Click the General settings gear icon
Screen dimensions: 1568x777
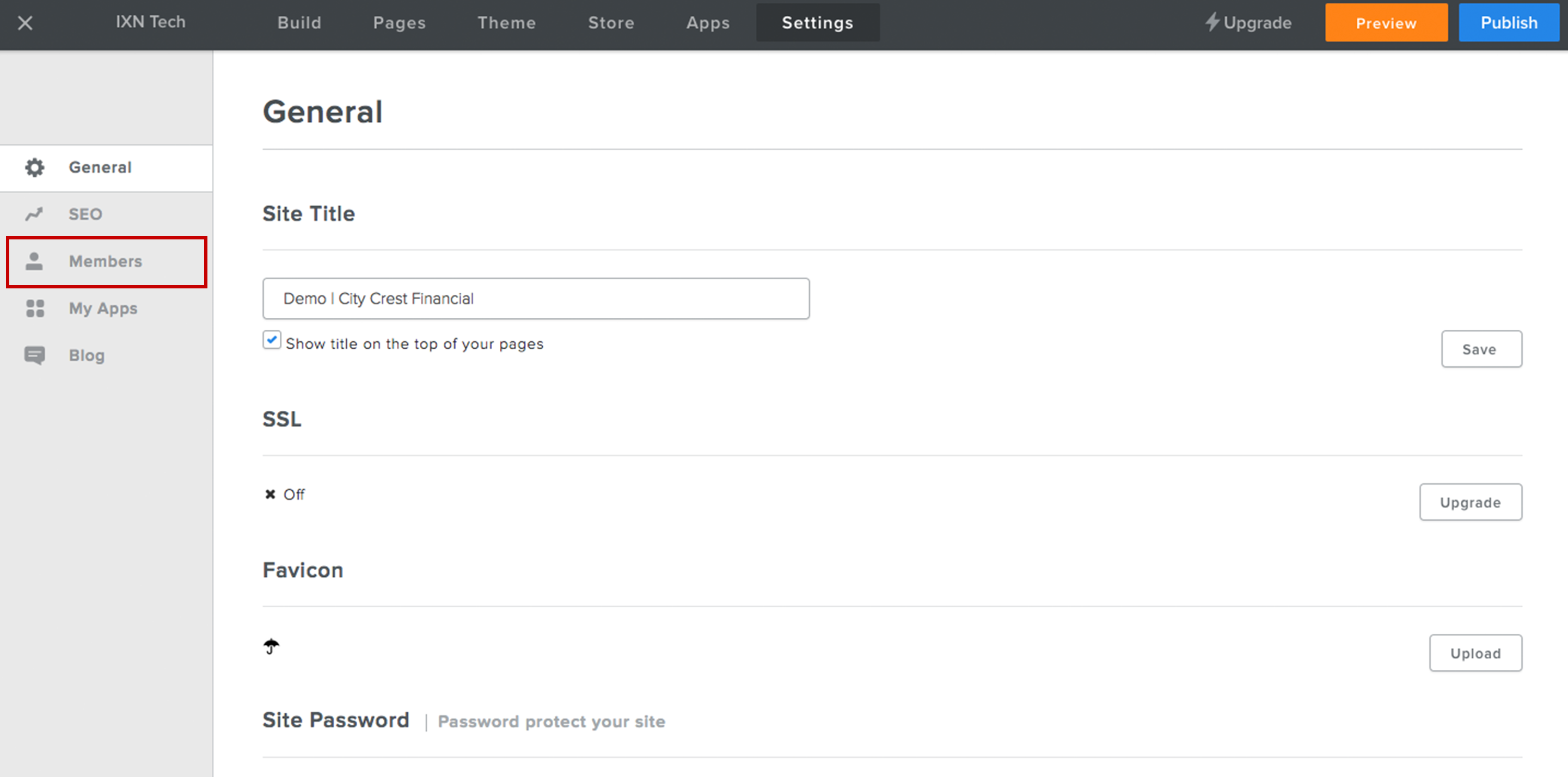(x=35, y=167)
